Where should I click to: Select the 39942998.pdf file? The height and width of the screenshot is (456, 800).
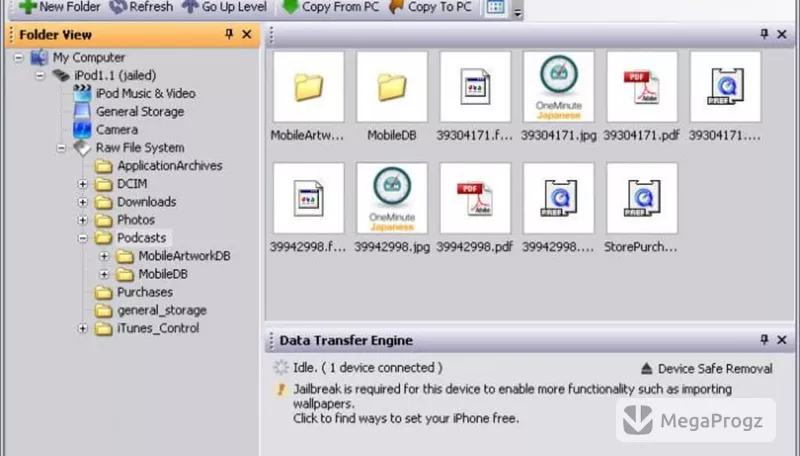475,198
